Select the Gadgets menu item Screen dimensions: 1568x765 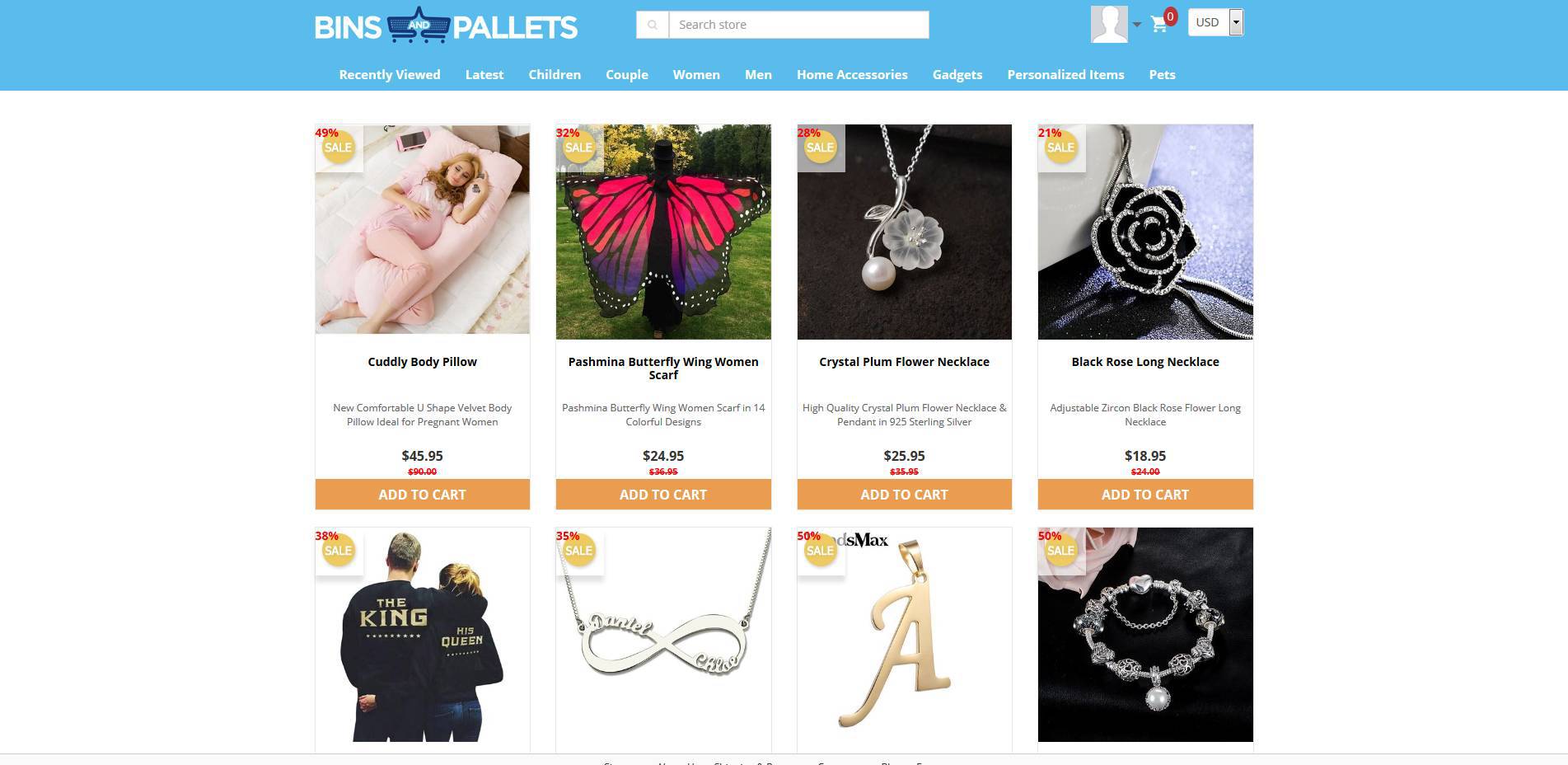[x=957, y=74]
